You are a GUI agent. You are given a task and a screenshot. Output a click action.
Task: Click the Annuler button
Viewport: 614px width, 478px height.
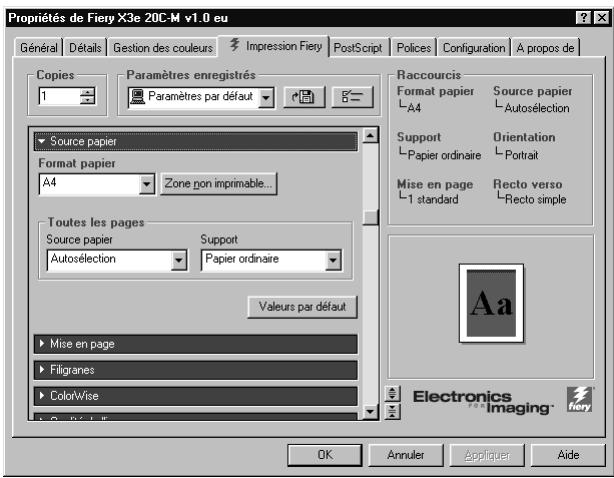406,455
